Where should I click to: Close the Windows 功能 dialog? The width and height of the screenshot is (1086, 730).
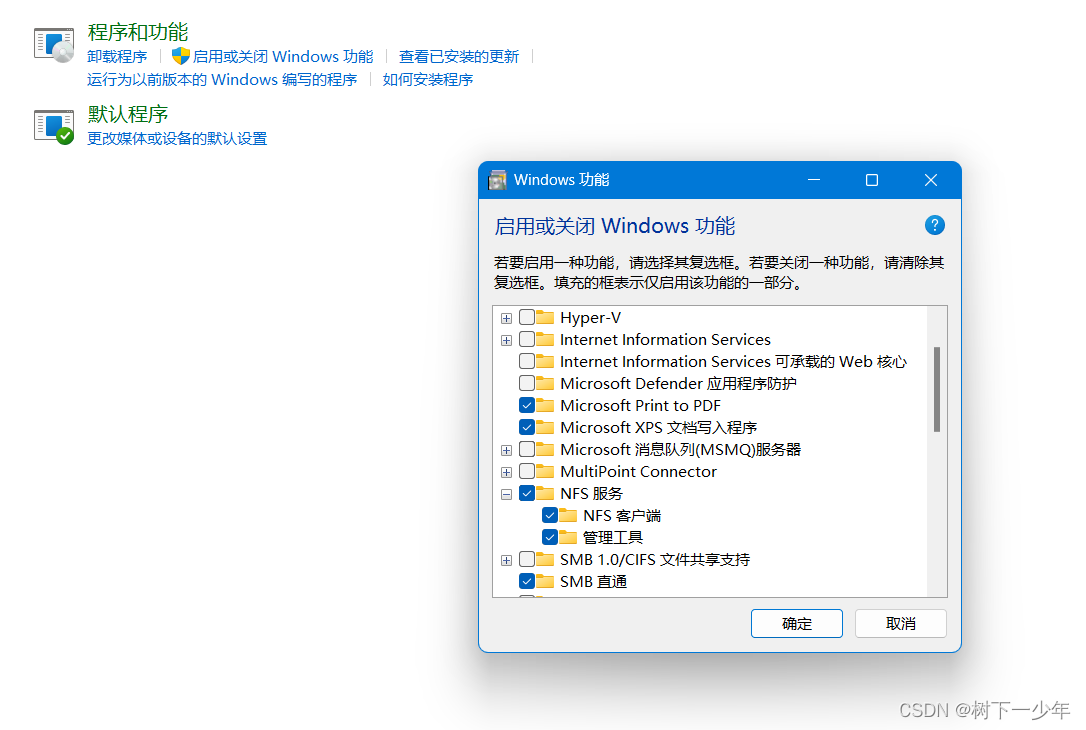(x=931, y=180)
